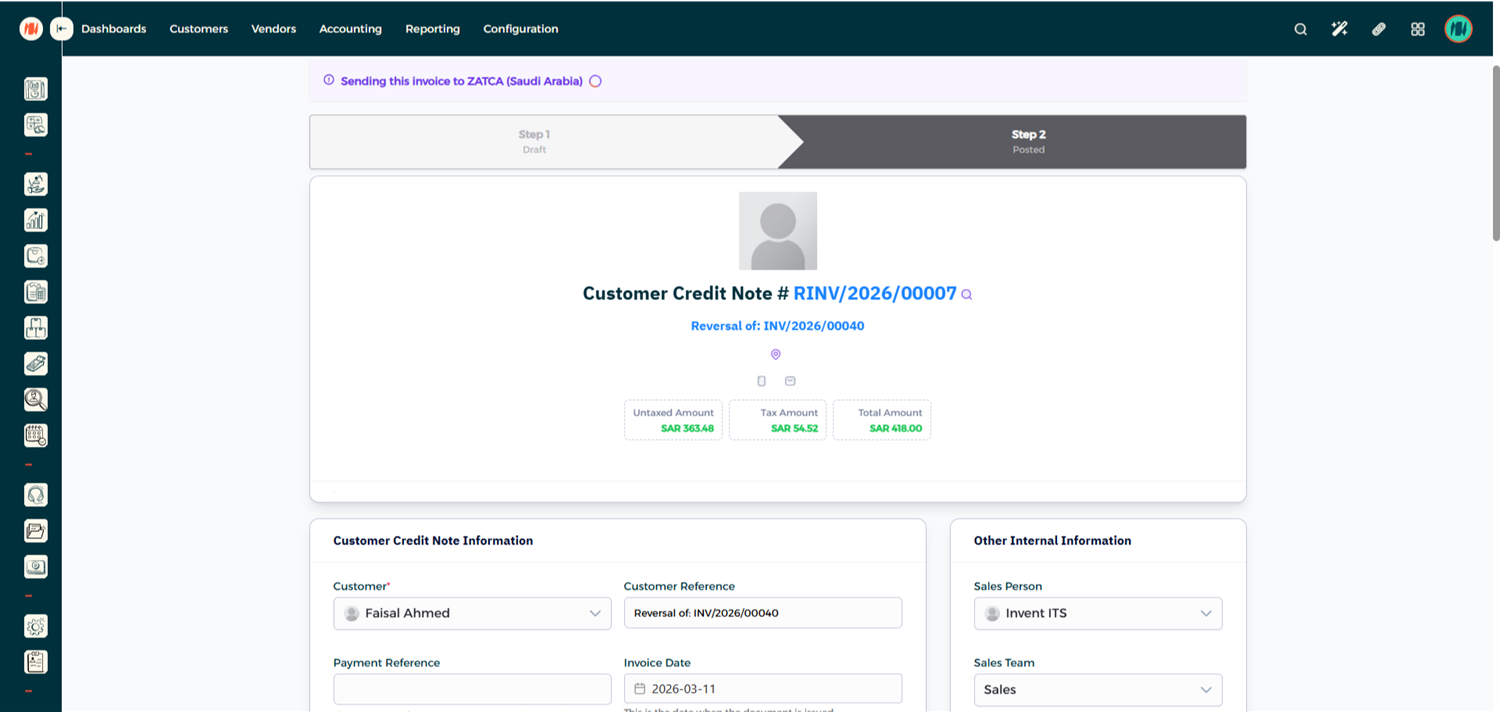
Task: Click the paperclip attachment icon in header
Action: click(1378, 29)
